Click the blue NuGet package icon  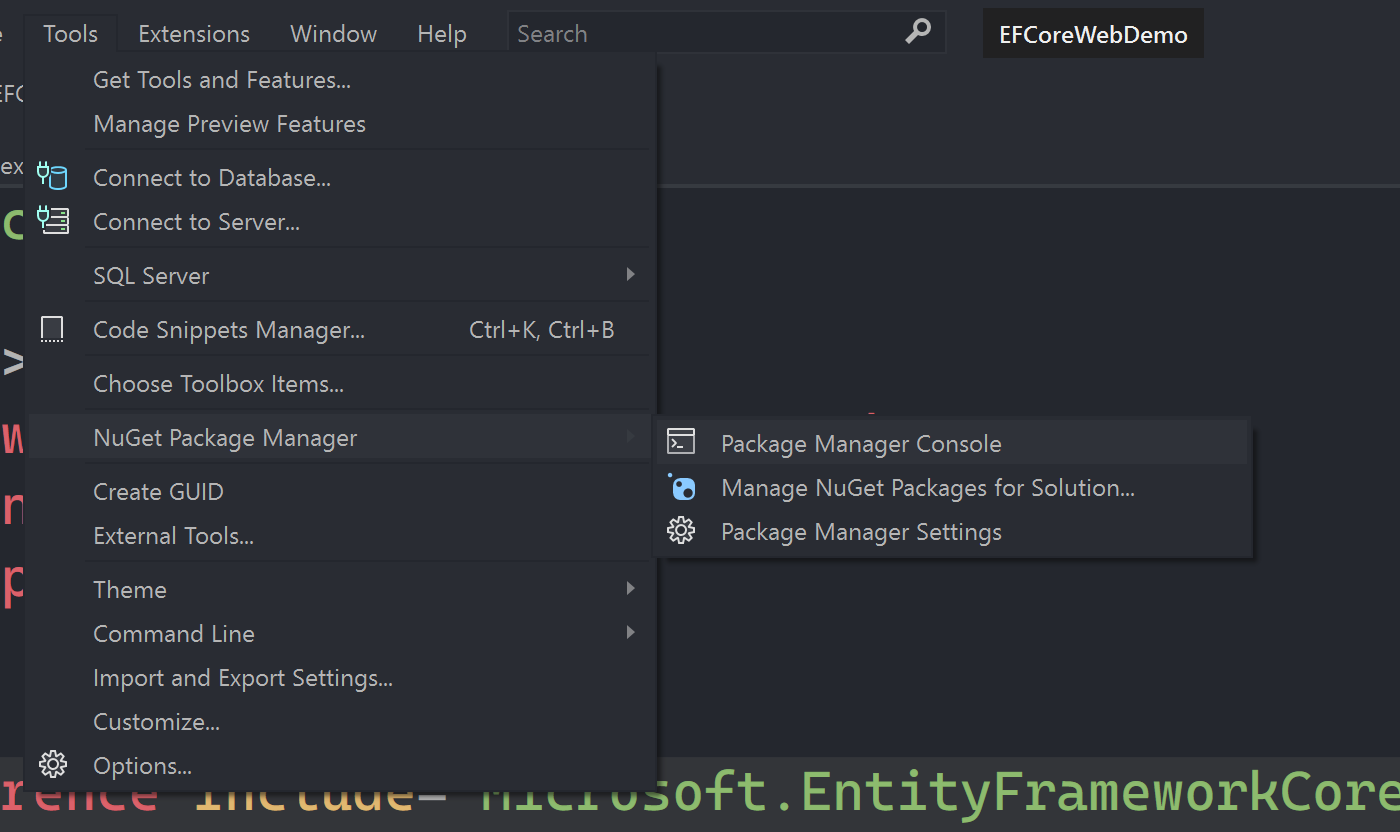[x=681, y=487]
